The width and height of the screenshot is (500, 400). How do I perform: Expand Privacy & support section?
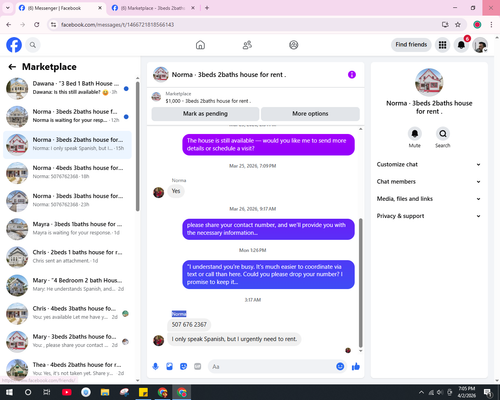[x=429, y=216]
